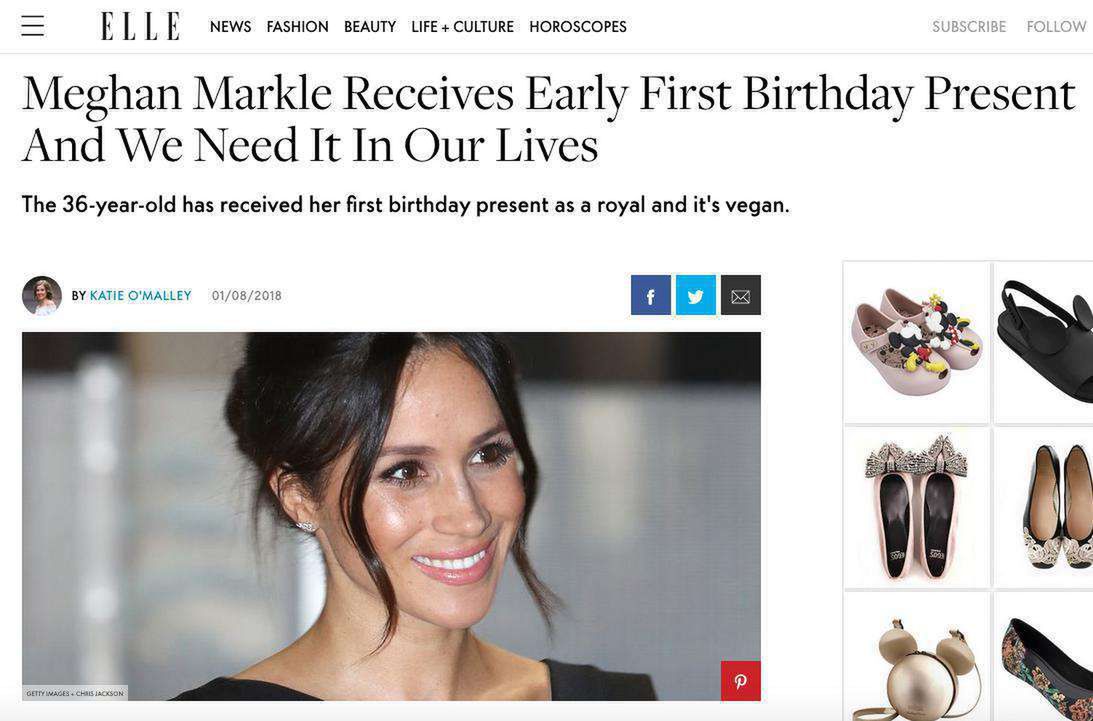Open the hamburger navigation menu
Viewport: 1093px width, 721px height.
click(x=33, y=26)
